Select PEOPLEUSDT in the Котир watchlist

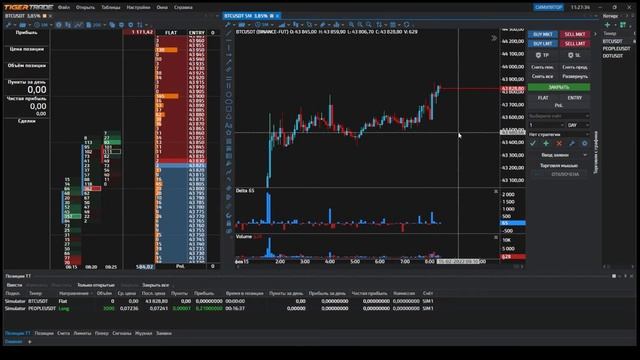[616, 49]
